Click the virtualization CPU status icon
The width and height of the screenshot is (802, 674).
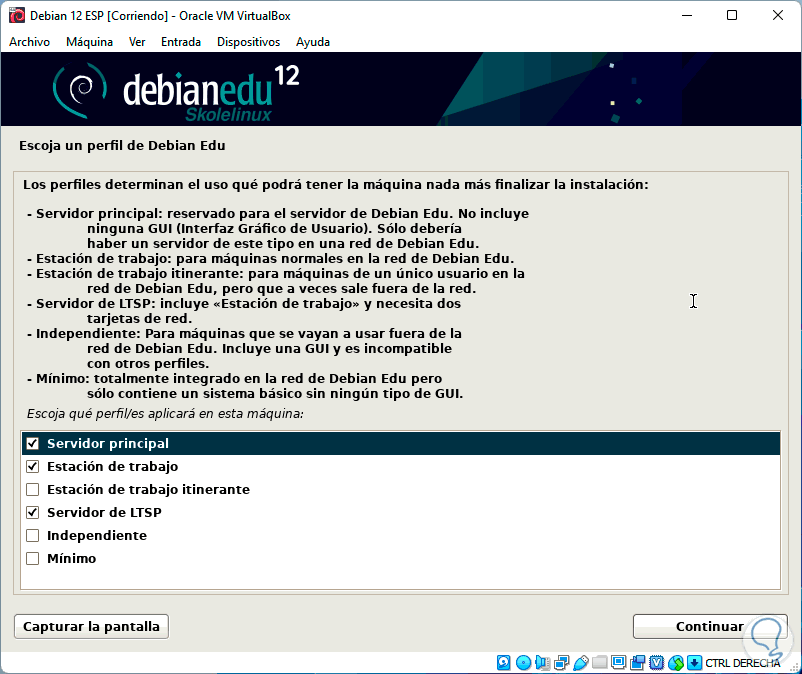[657, 663]
